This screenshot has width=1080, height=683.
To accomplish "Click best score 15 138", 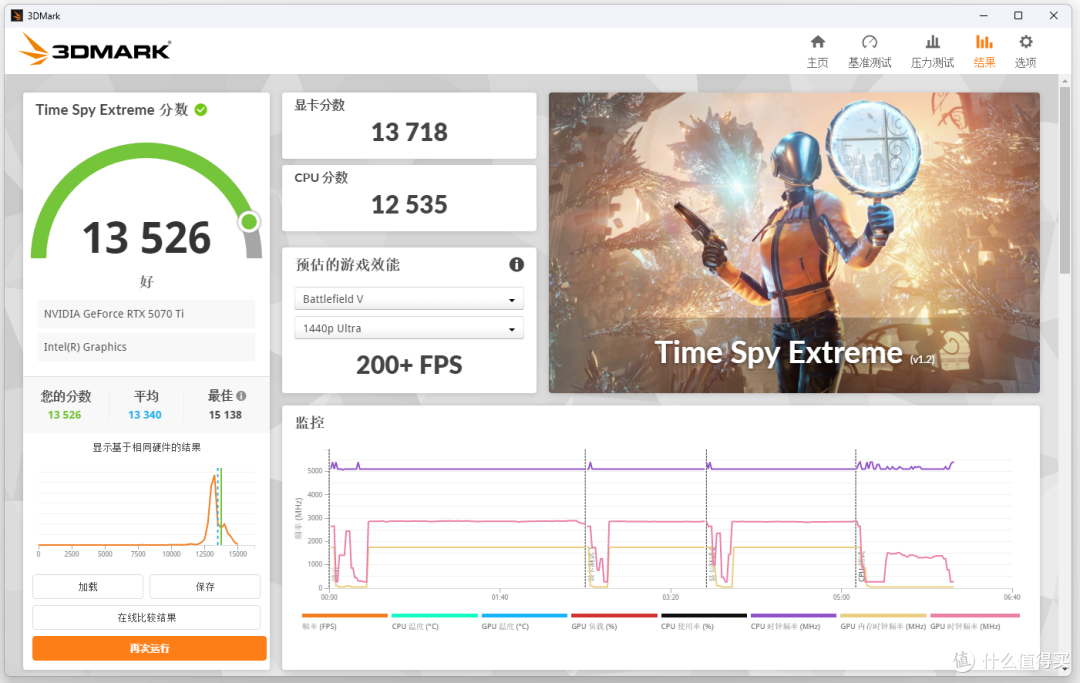I will coord(225,414).
